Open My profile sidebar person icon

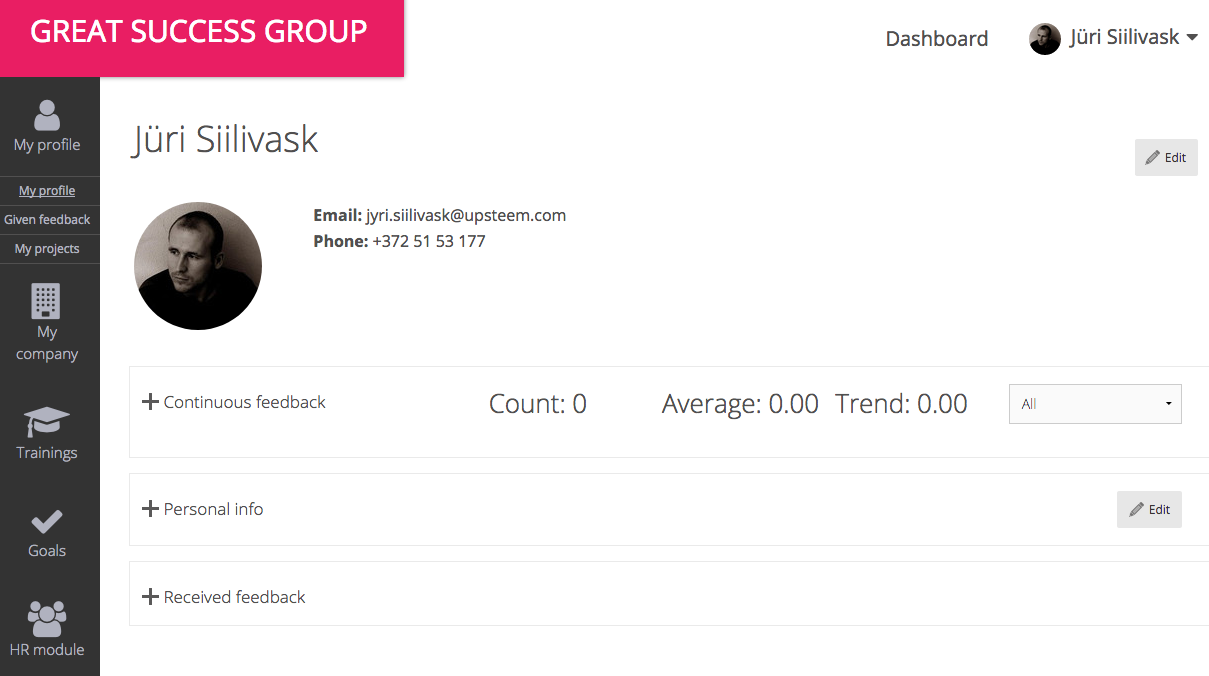pos(47,115)
